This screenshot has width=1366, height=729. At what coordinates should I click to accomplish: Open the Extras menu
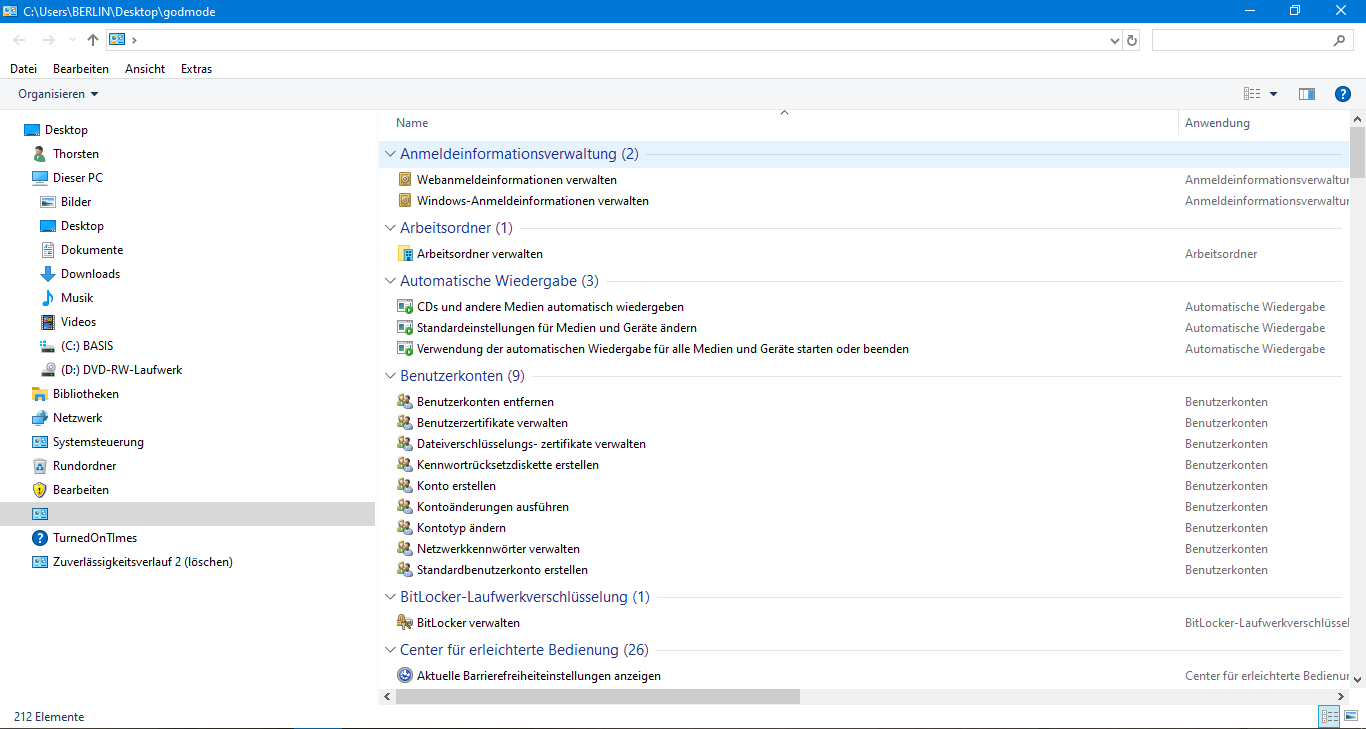(x=196, y=69)
